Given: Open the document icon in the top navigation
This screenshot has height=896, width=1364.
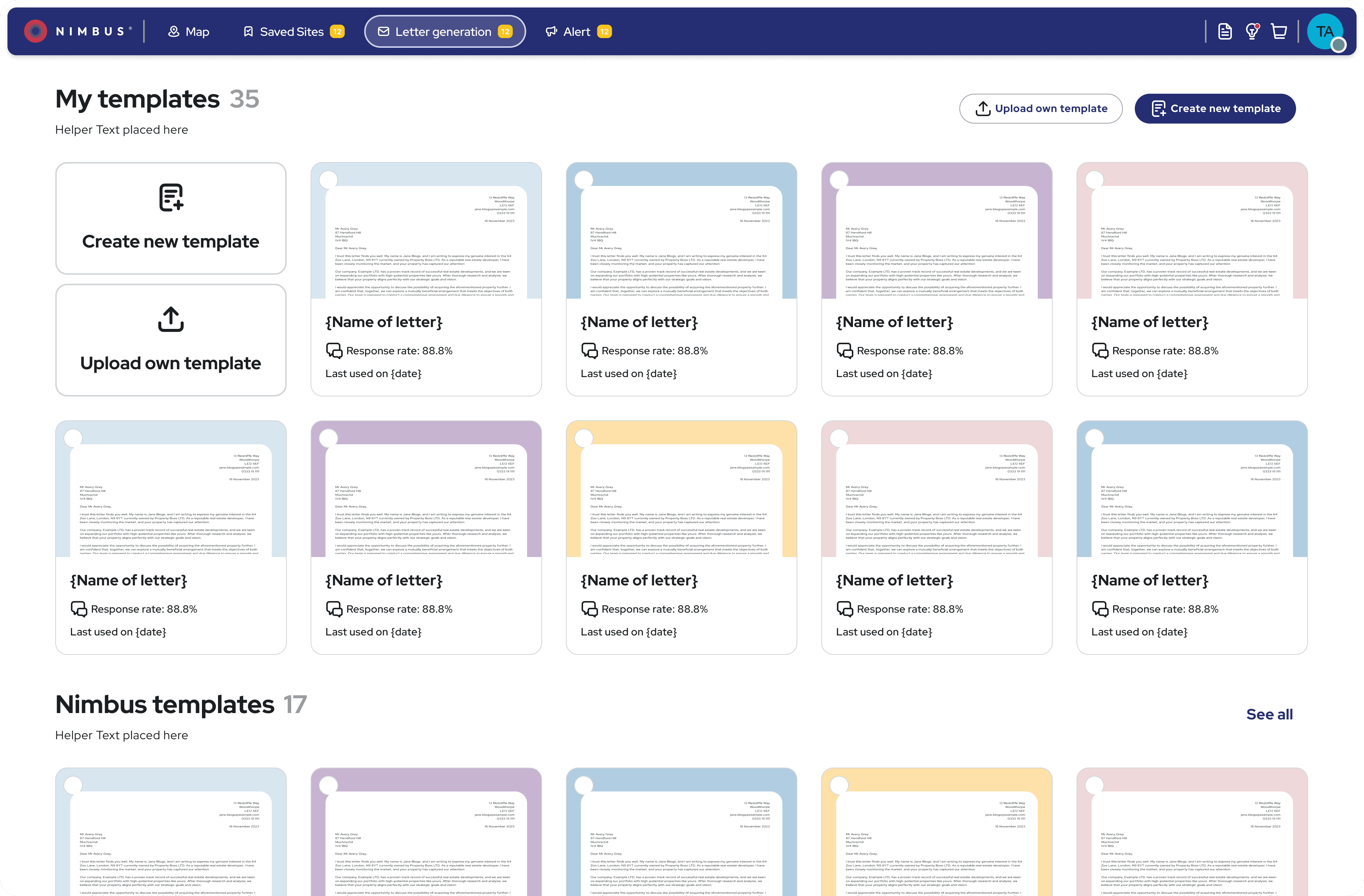Looking at the screenshot, I should tap(1225, 31).
